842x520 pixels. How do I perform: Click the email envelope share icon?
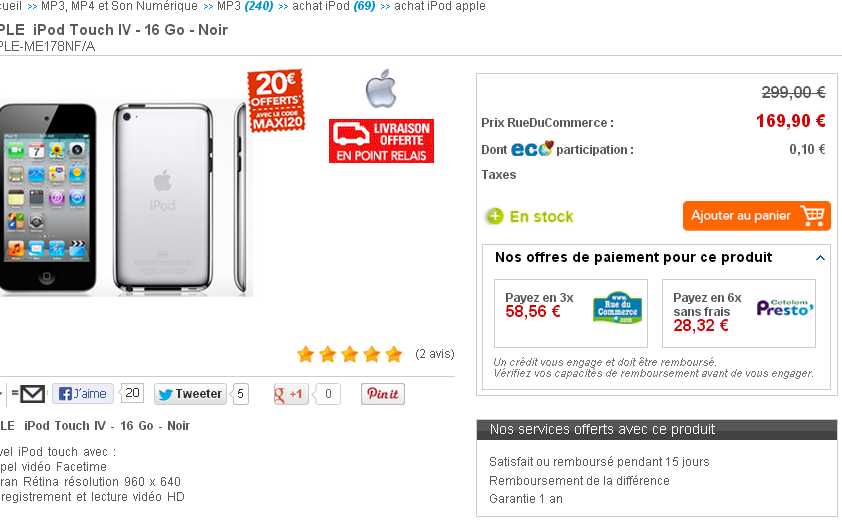[32, 394]
